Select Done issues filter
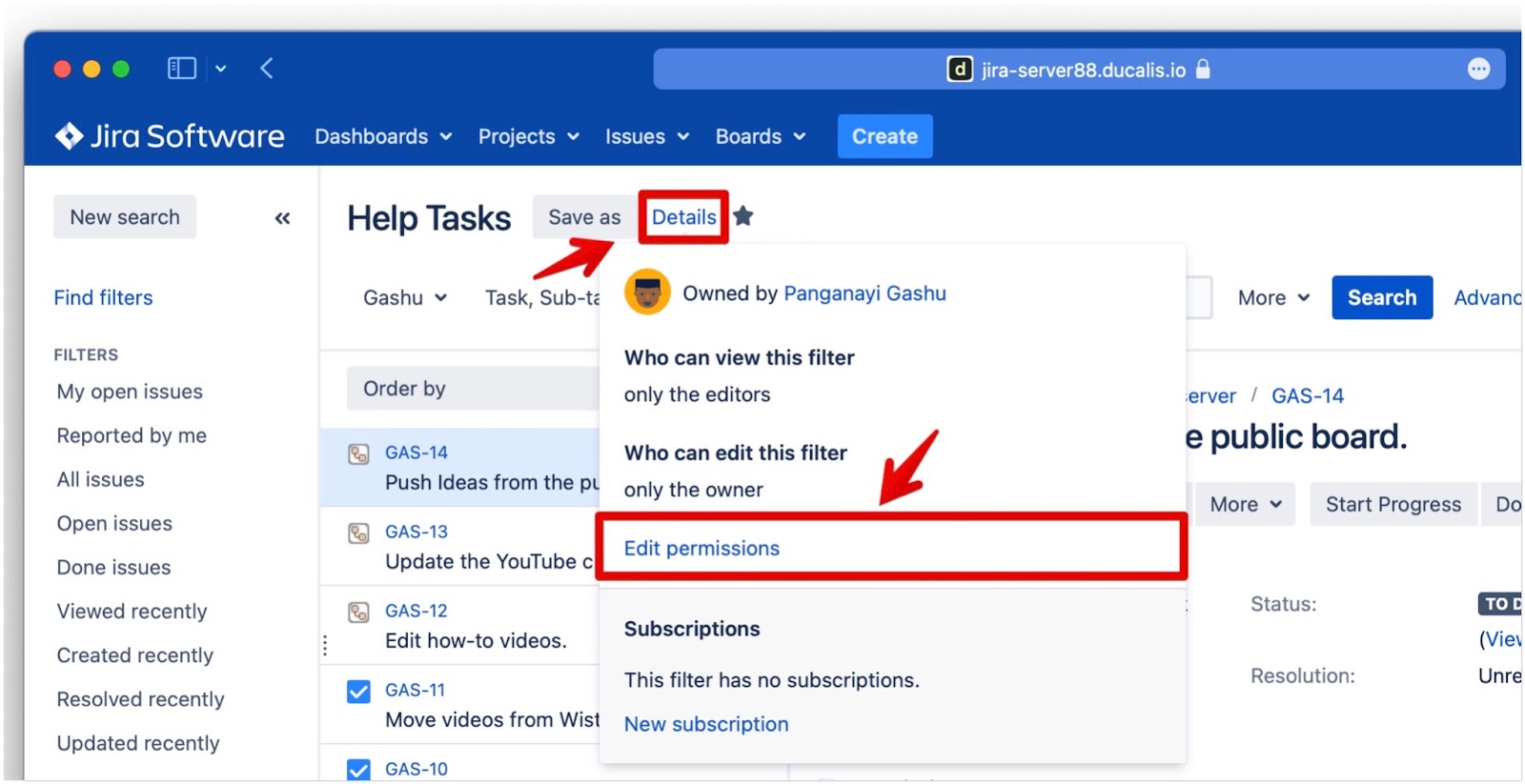Image resolution: width=1525 pixels, height=784 pixels. [x=113, y=567]
